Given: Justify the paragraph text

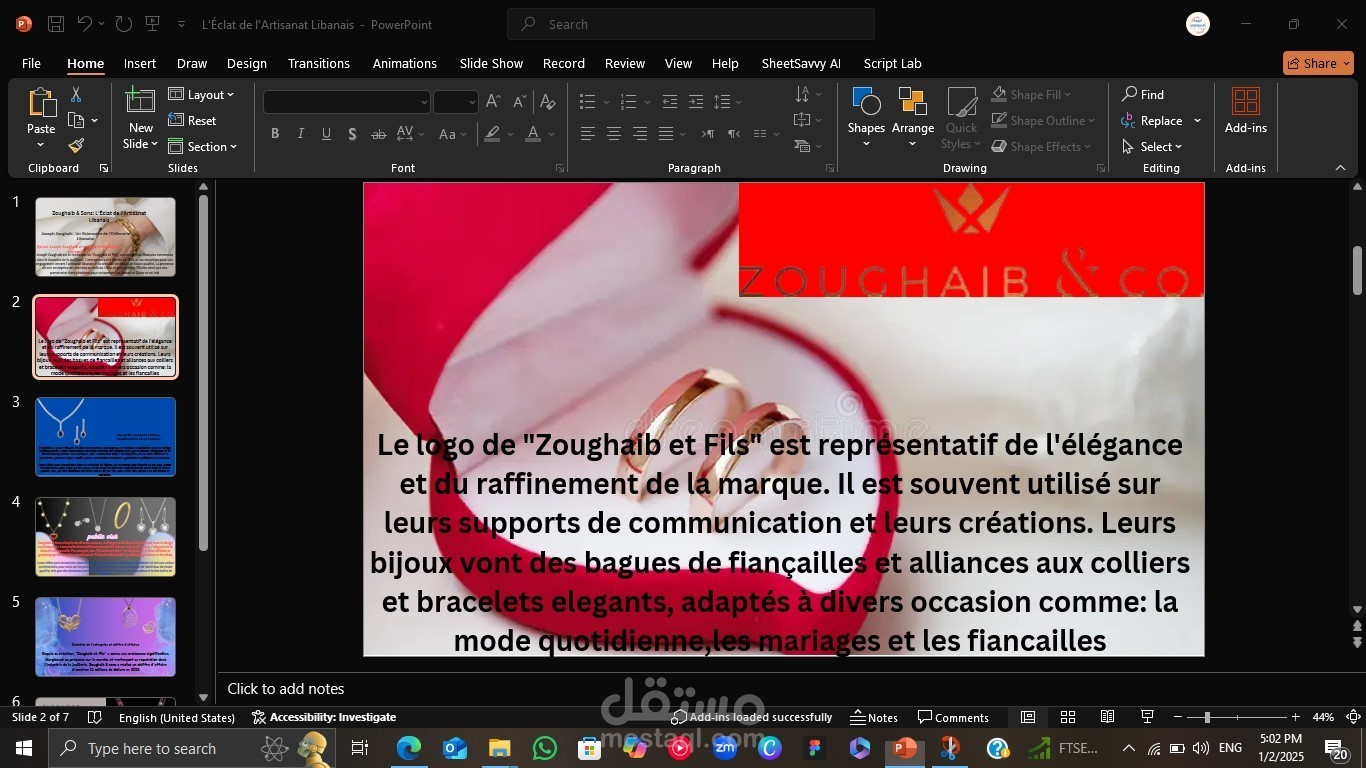Looking at the screenshot, I should (666, 134).
